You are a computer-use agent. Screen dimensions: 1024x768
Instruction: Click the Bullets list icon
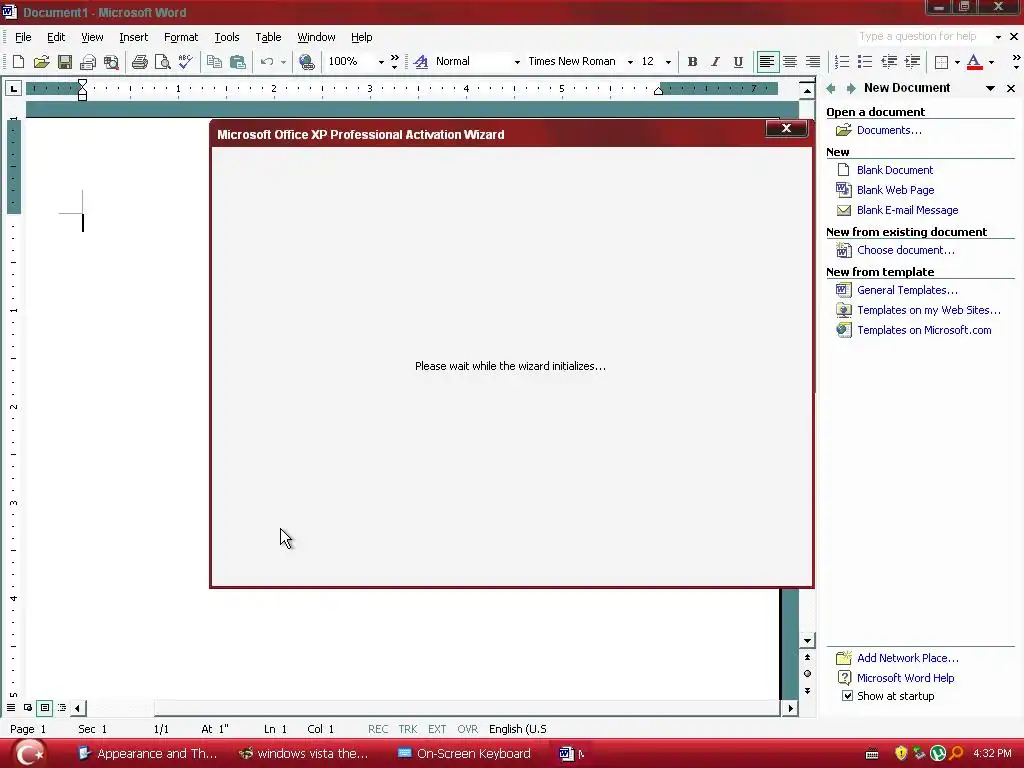pyautogui.click(x=865, y=61)
